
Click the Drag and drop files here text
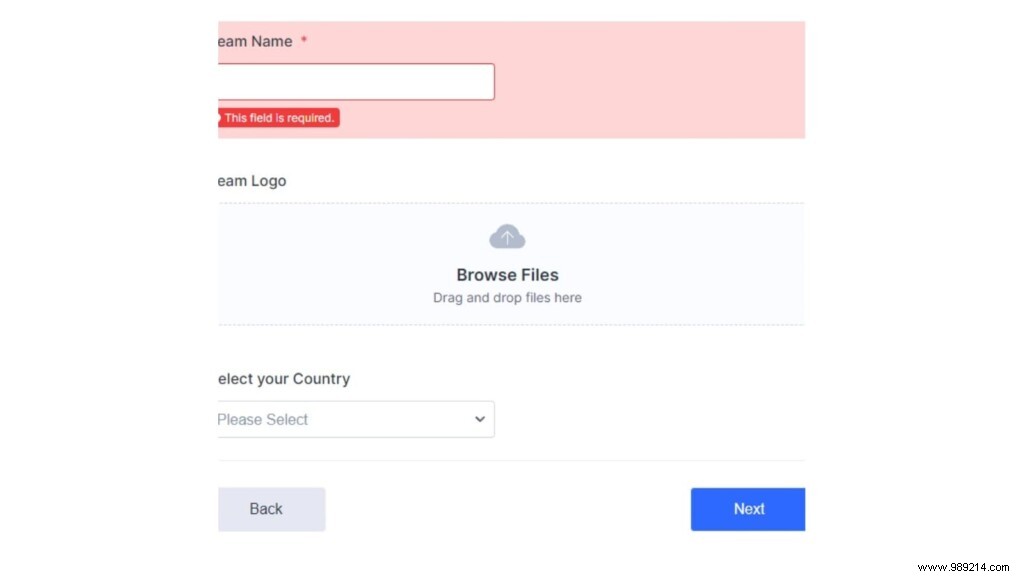507,298
